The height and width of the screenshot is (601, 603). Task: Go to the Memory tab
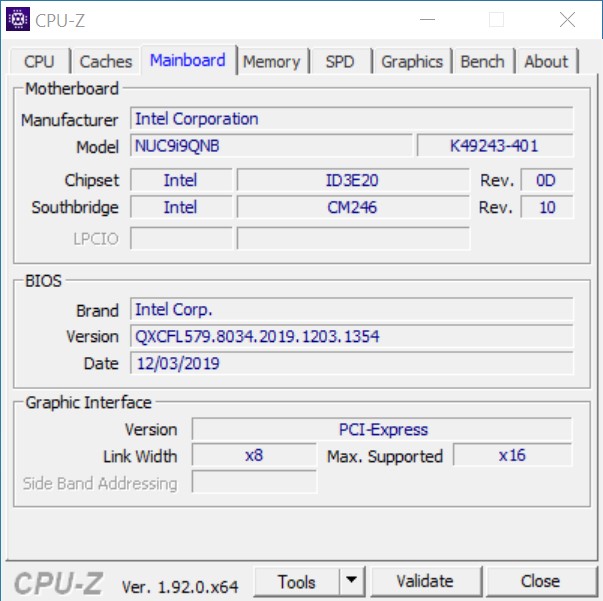click(272, 61)
